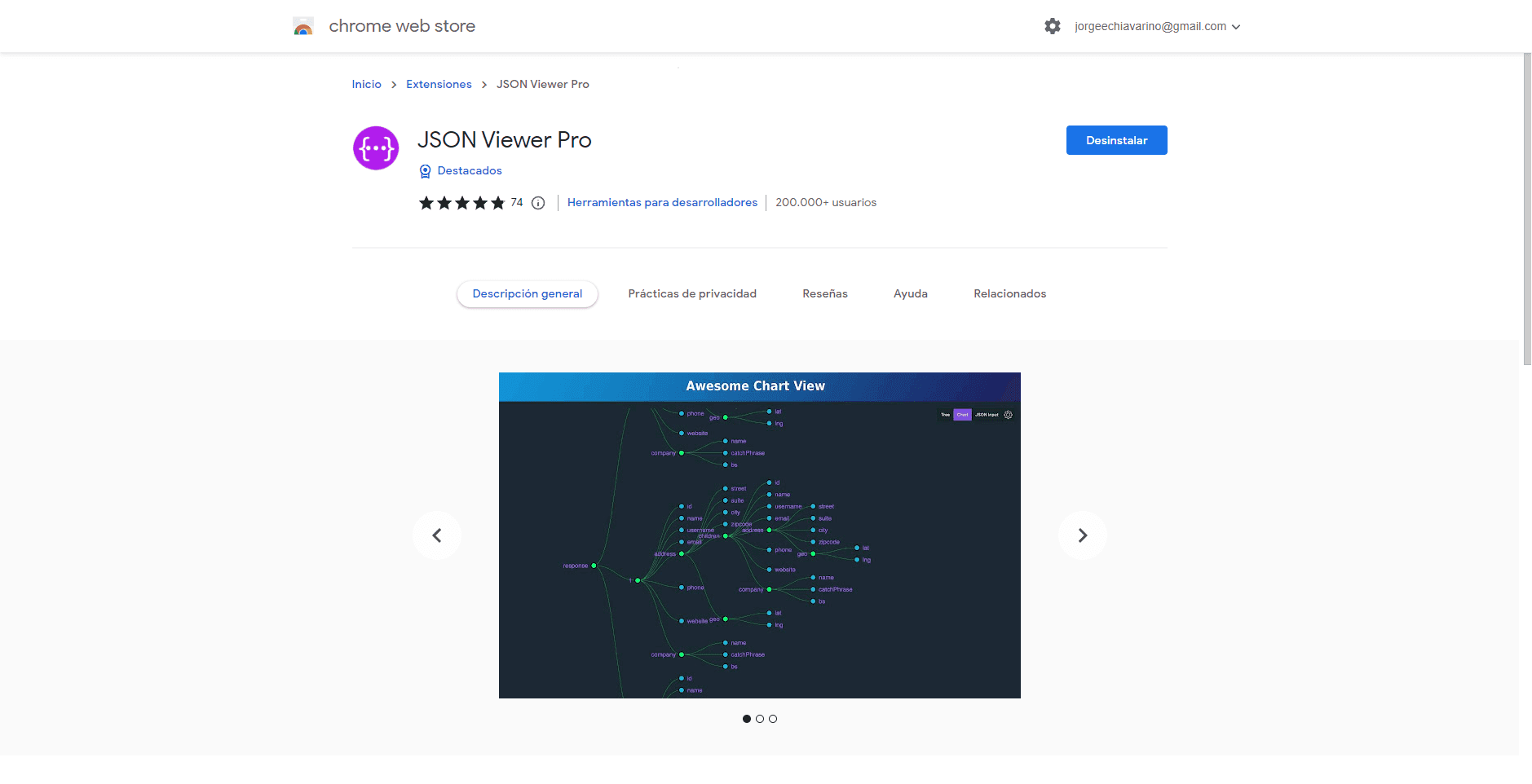Expand the account email dropdown
The height and width of the screenshot is (784, 1532).
(1158, 26)
